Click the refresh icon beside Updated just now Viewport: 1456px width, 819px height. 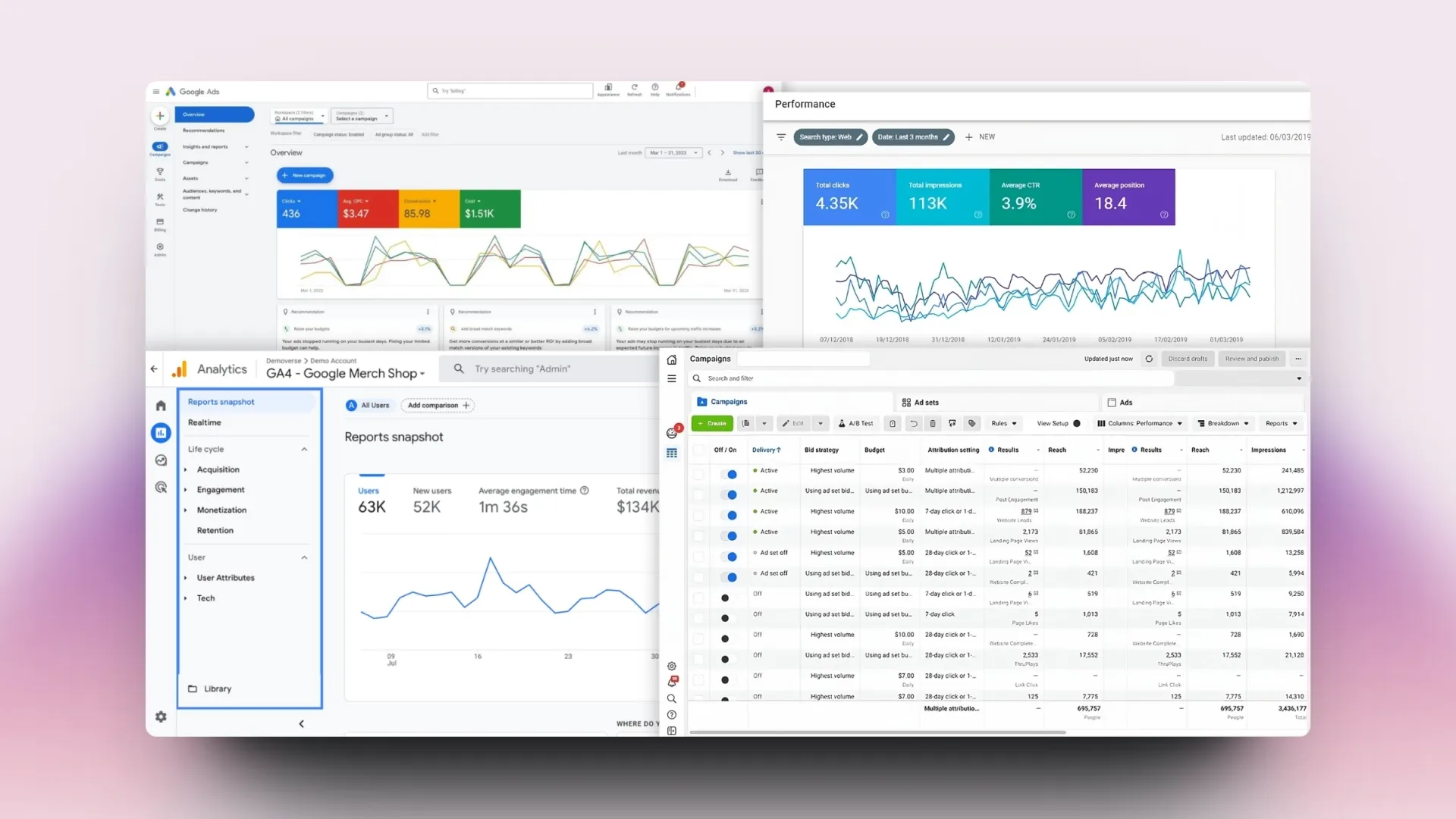pos(1150,359)
